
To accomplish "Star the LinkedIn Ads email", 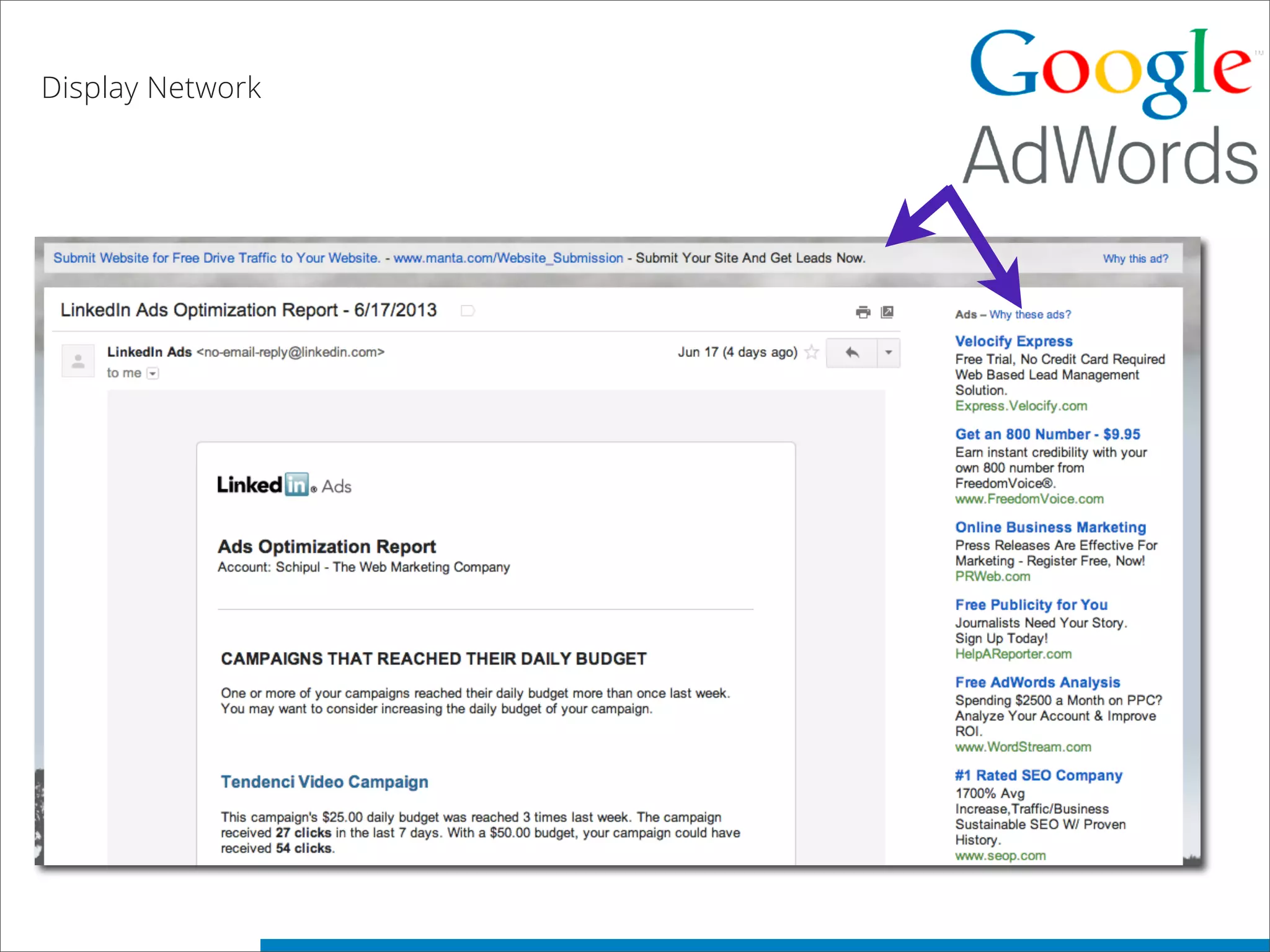I will pos(812,353).
